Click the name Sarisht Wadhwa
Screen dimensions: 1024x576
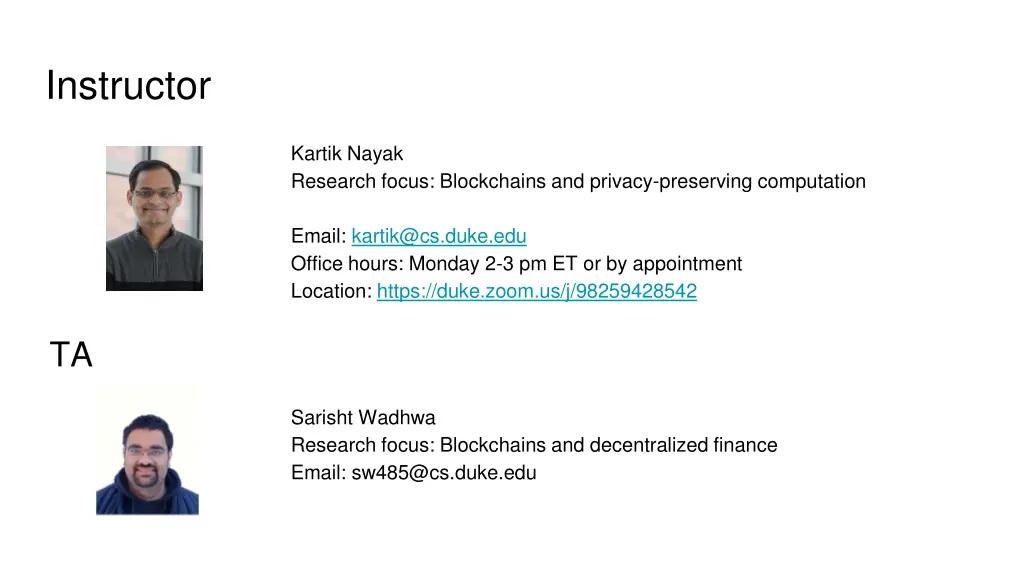363,417
